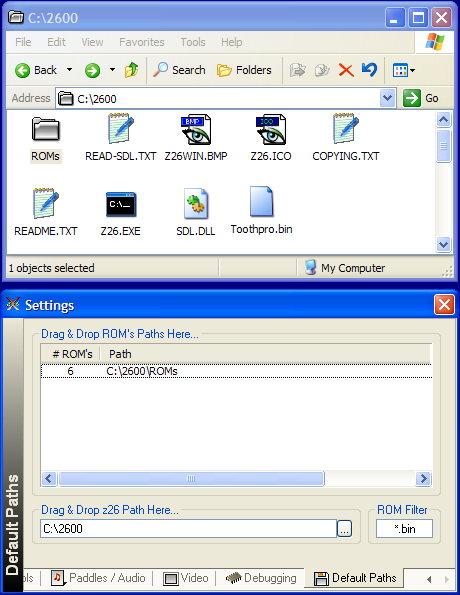Select the Z26.EXE file icon

pos(121,205)
